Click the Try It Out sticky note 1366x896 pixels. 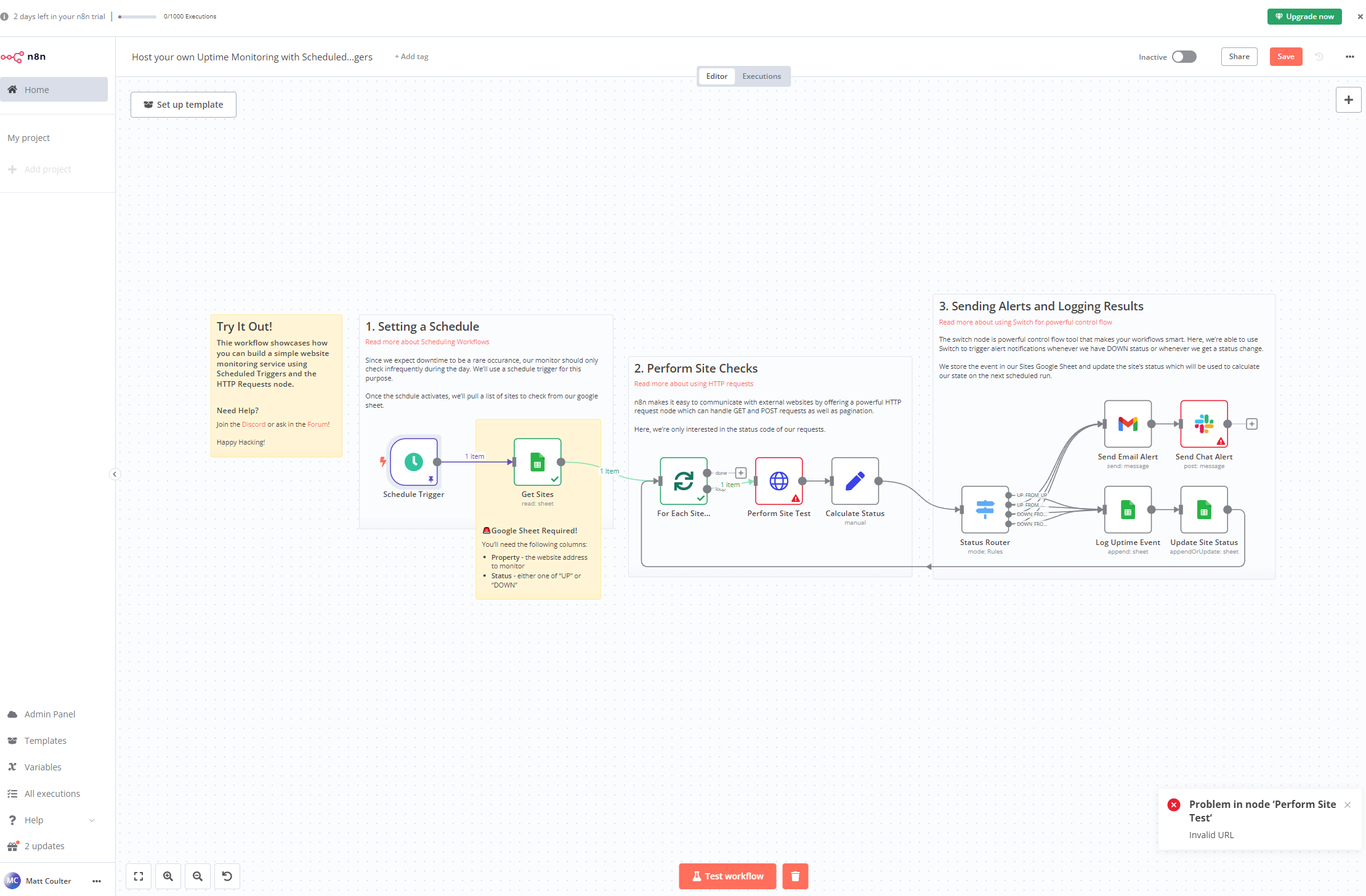pyautogui.click(x=277, y=385)
